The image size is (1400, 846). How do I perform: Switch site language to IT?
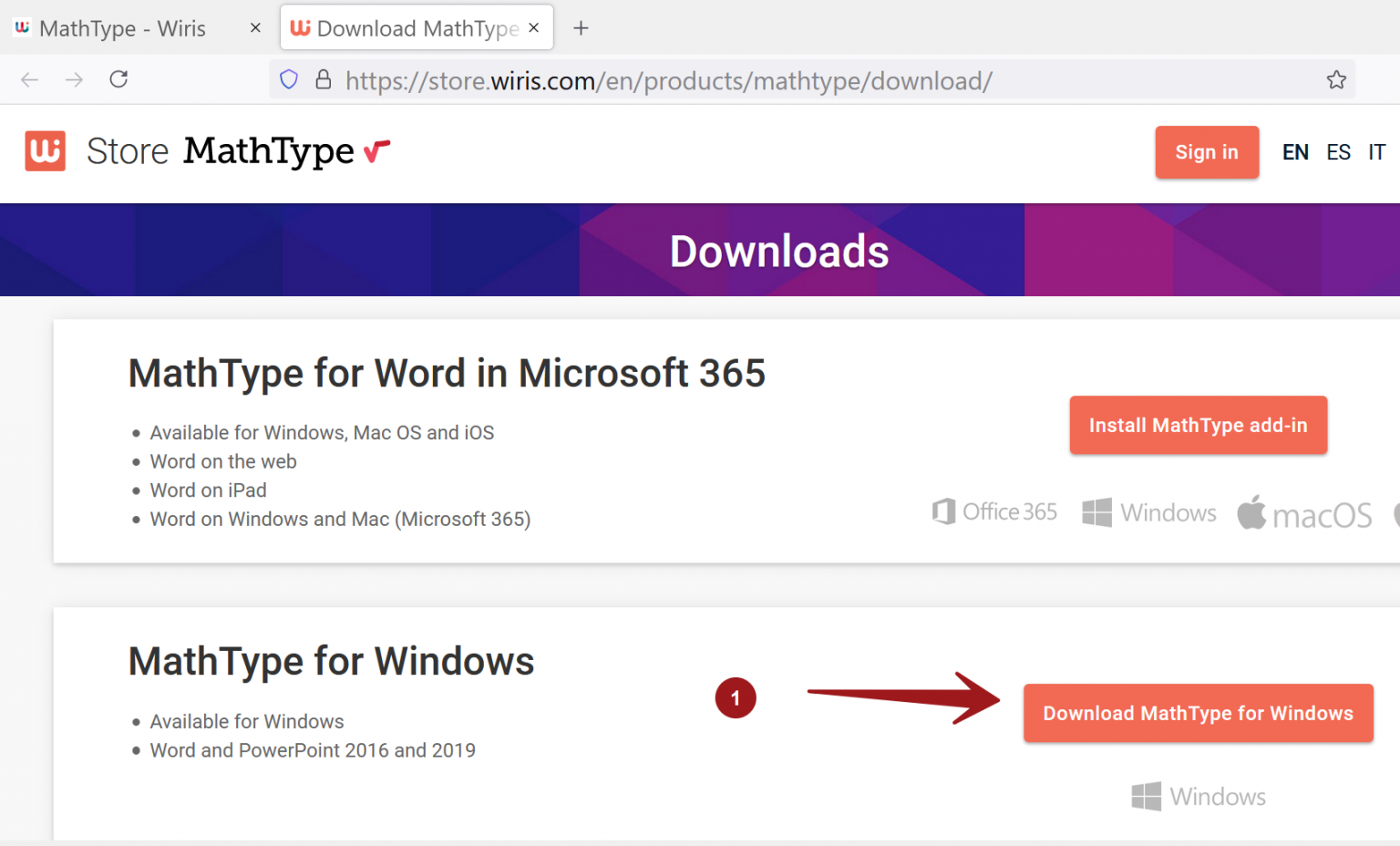[1376, 151]
